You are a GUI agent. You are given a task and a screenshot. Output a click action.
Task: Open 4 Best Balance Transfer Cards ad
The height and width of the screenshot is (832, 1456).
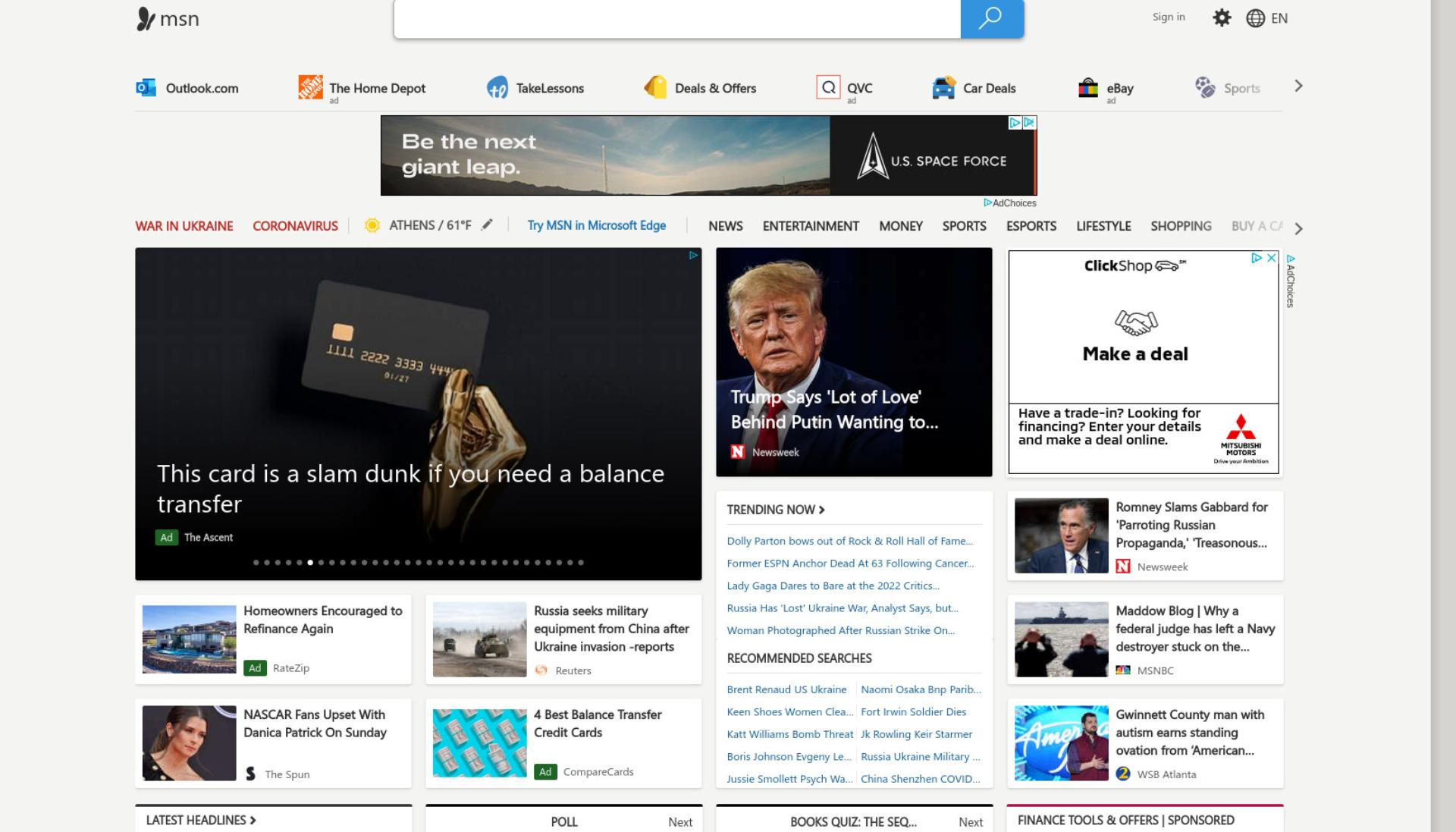pyautogui.click(x=563, y=743)
